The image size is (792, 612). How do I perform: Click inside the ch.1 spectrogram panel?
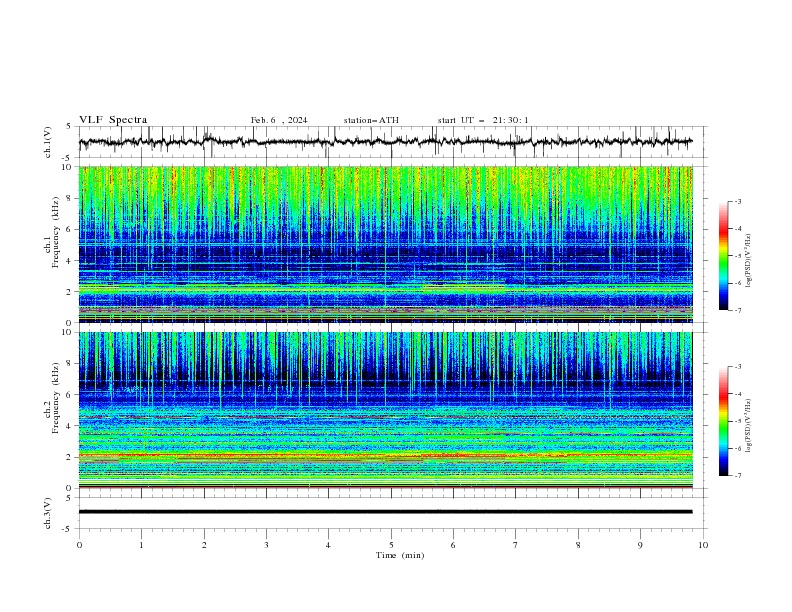point(385,244)
